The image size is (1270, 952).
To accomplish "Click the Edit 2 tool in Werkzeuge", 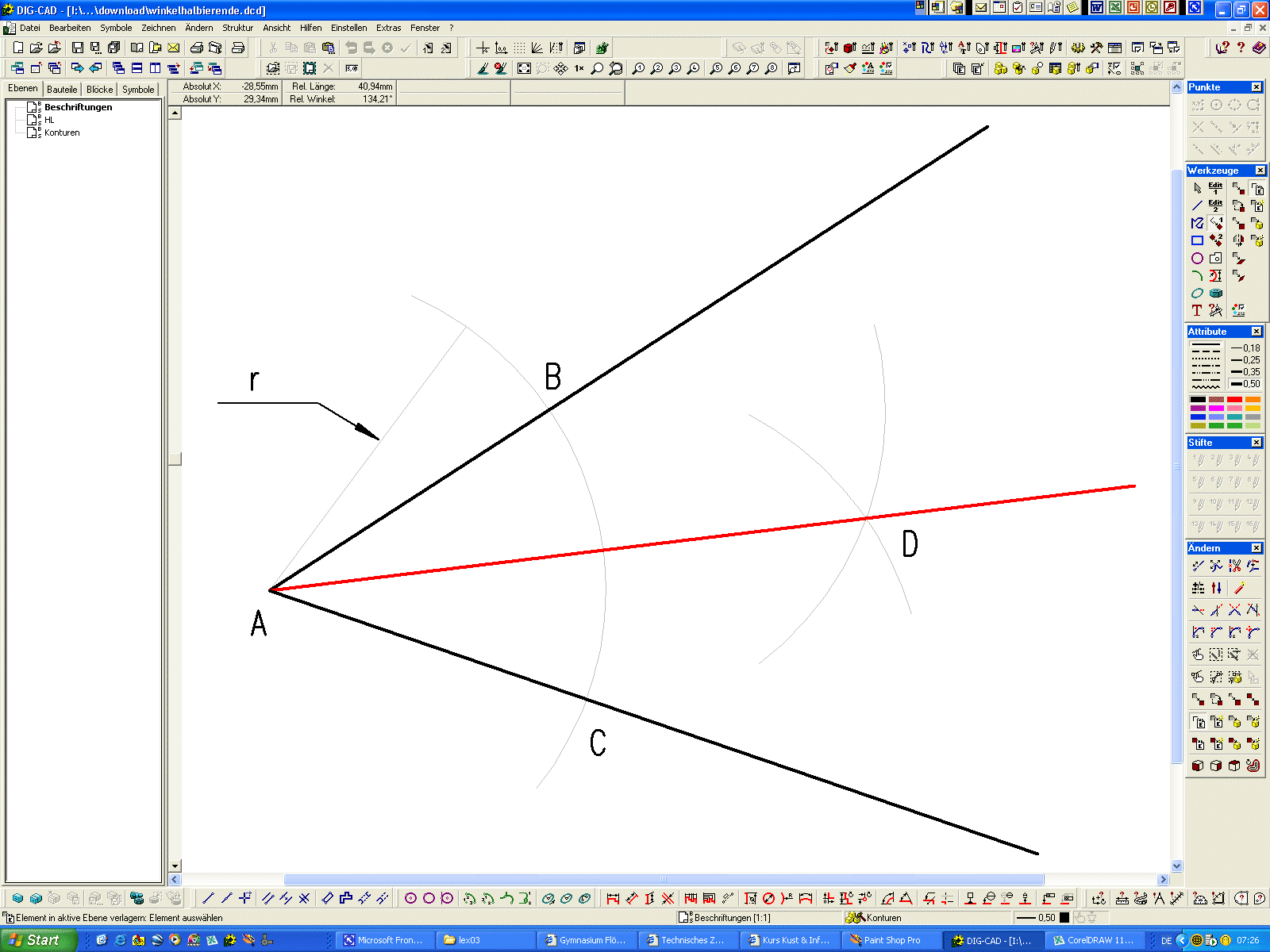I will point(1215,205).
